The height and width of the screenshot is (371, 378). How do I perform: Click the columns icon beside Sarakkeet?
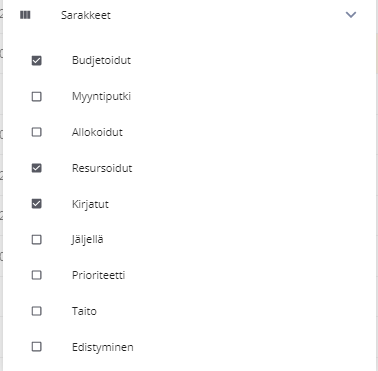[25, 15]
